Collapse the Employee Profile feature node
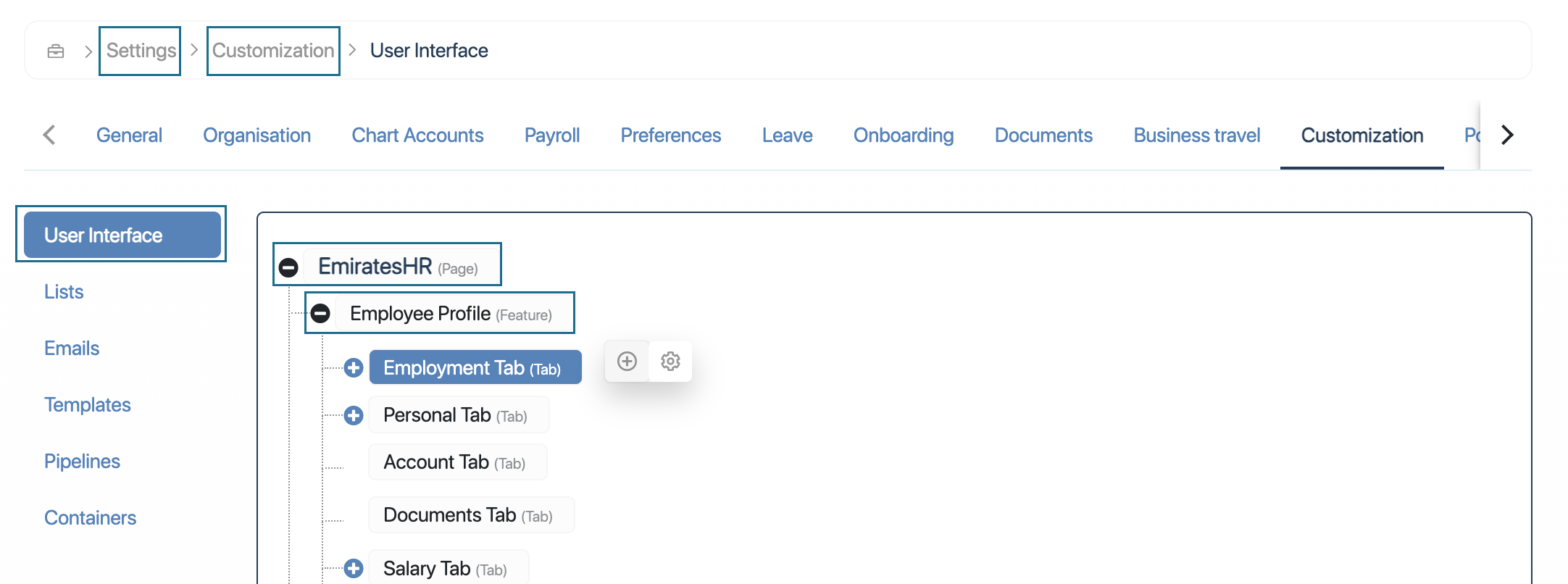1568x584 pixels. pyautogui.click(x=320, y=314)
